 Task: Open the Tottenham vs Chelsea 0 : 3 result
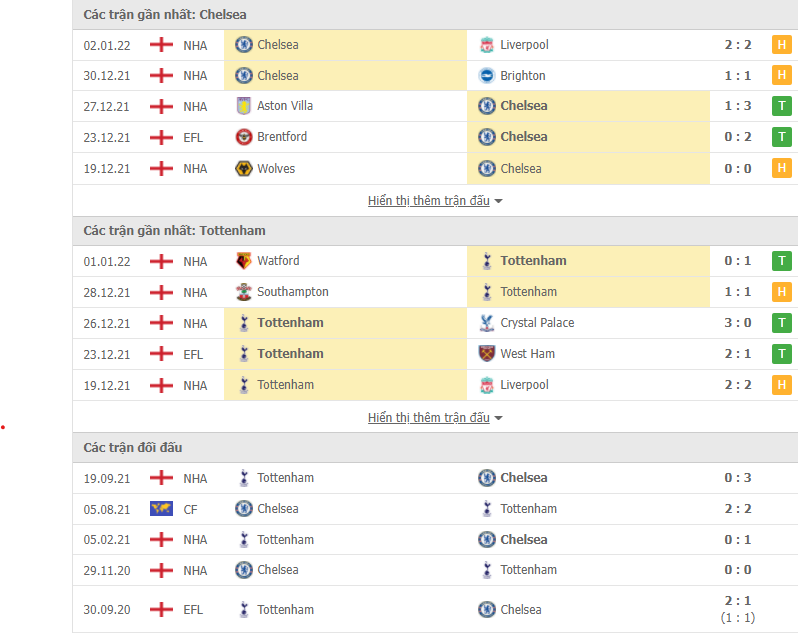[738, 478]
